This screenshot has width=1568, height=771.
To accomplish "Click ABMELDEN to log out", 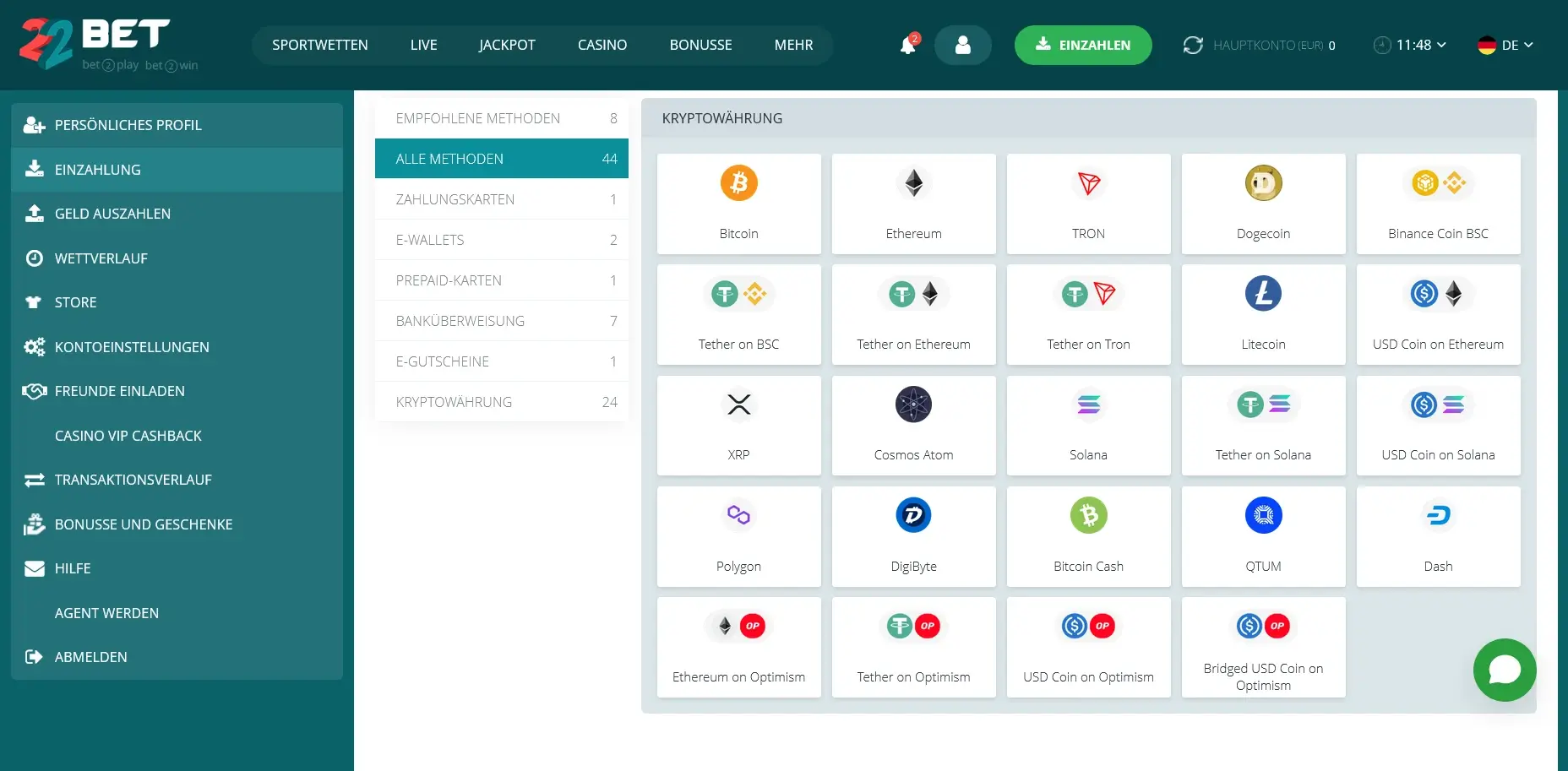I will point(90,657).
